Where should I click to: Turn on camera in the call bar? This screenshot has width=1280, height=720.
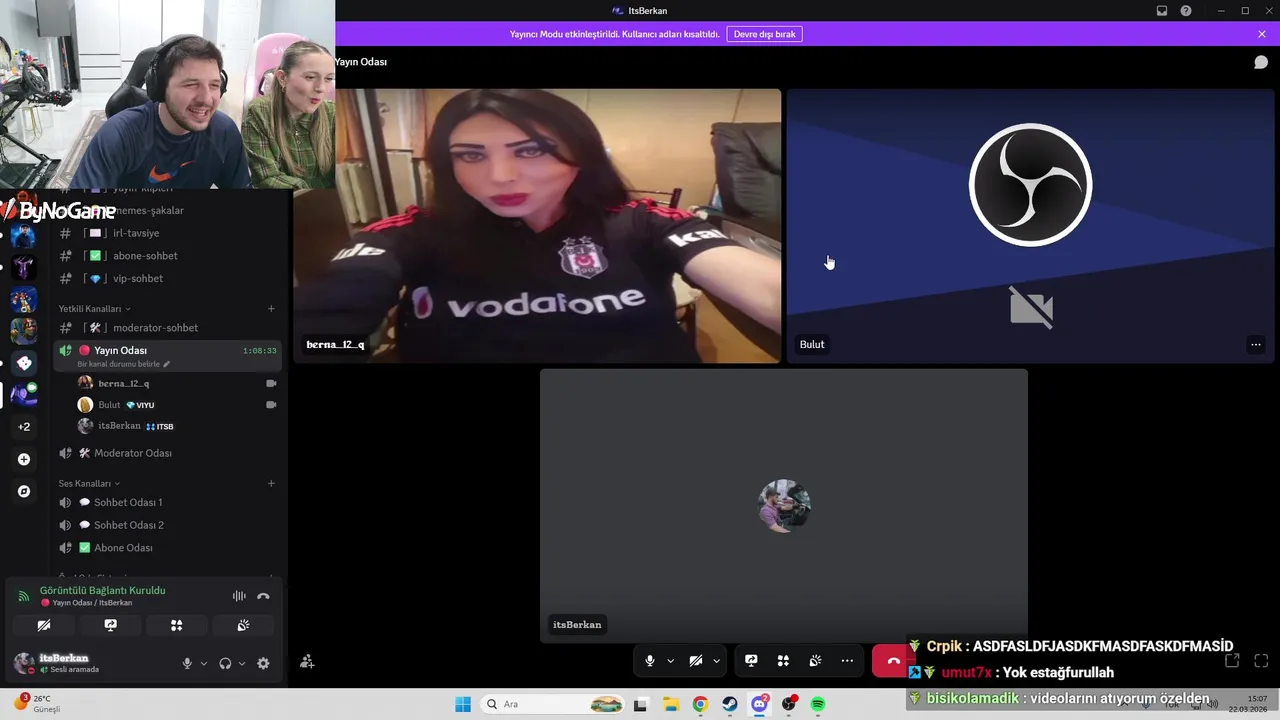[696, 660]
